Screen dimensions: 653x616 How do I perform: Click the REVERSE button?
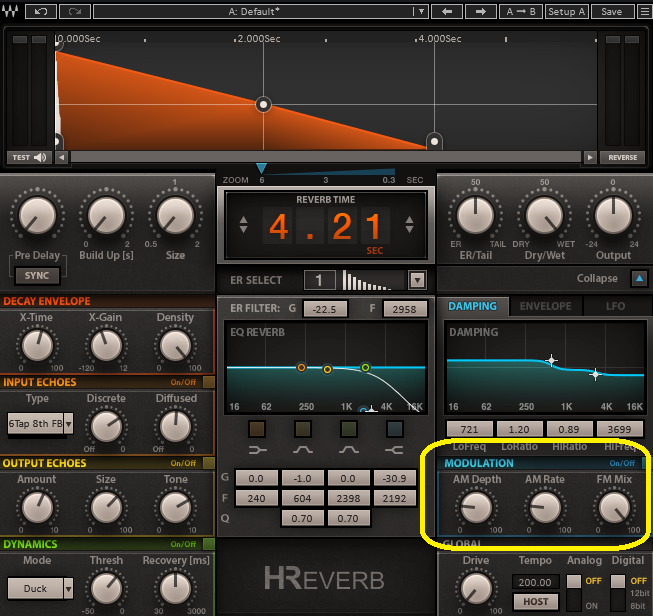pos(622,157)
